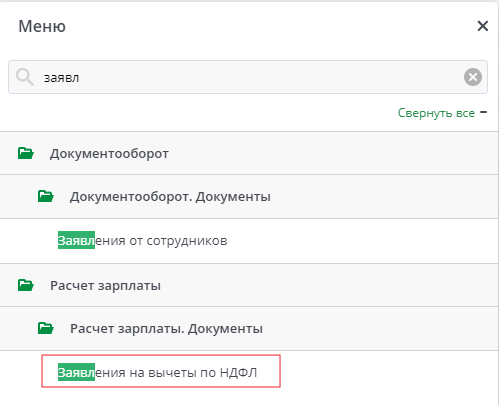Click the magnifier search icon
The image size is (499, 405).
[25, 77]
